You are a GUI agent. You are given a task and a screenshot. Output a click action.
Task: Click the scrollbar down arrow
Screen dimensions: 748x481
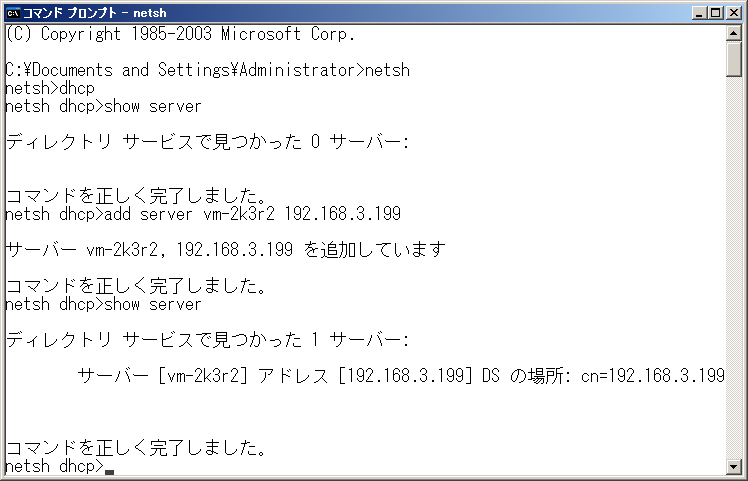pos(734,466)
